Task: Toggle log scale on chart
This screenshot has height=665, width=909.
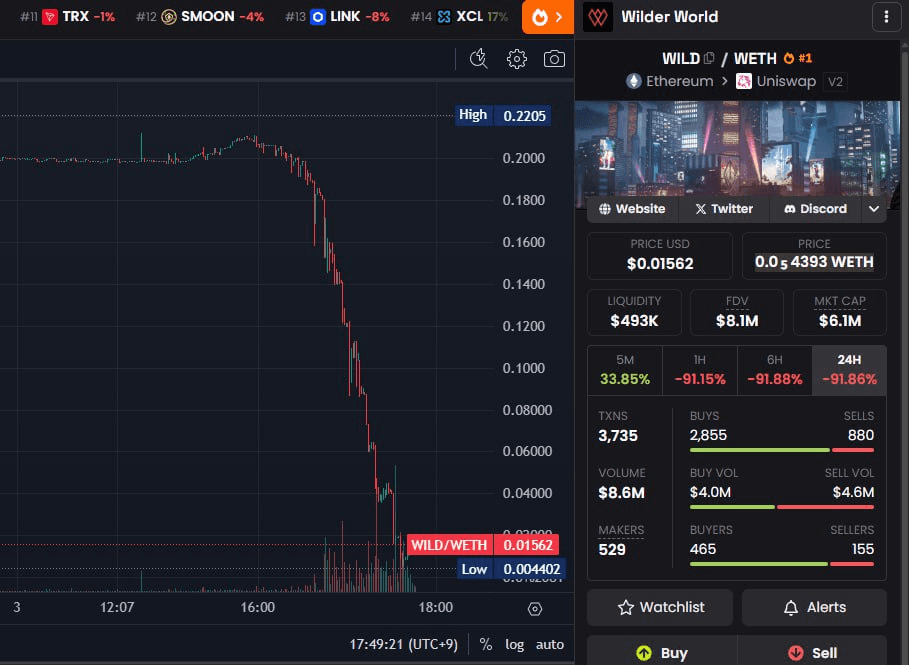Action: 514,644
